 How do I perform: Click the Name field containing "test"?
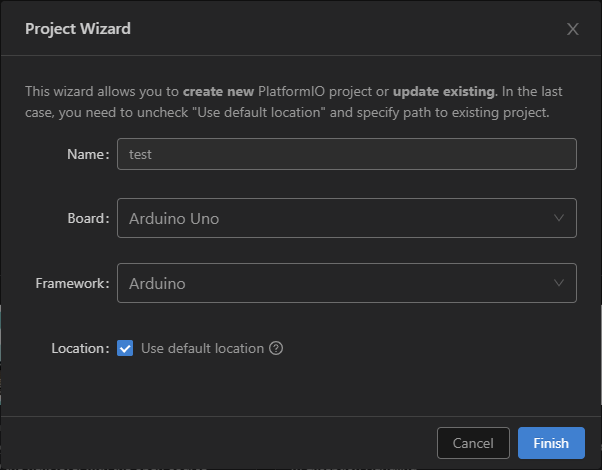tap(347, 154)
